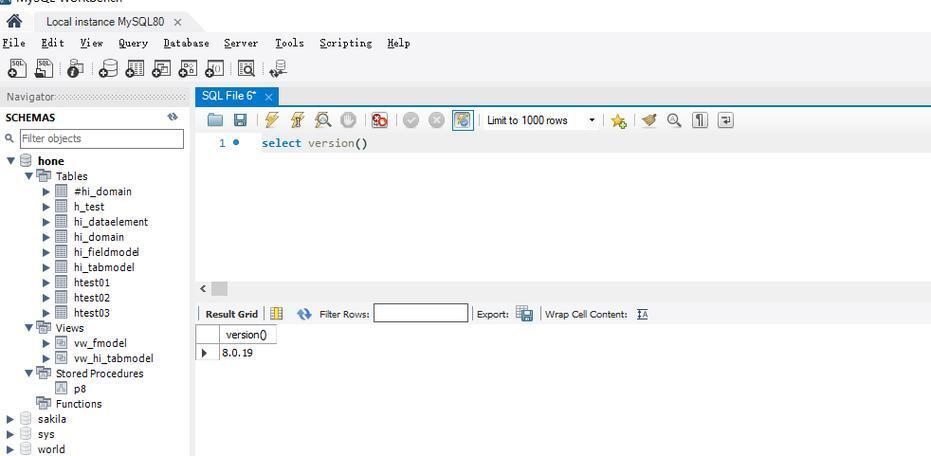
Task: Open the Database menu
Action: [x=186, y=43]
